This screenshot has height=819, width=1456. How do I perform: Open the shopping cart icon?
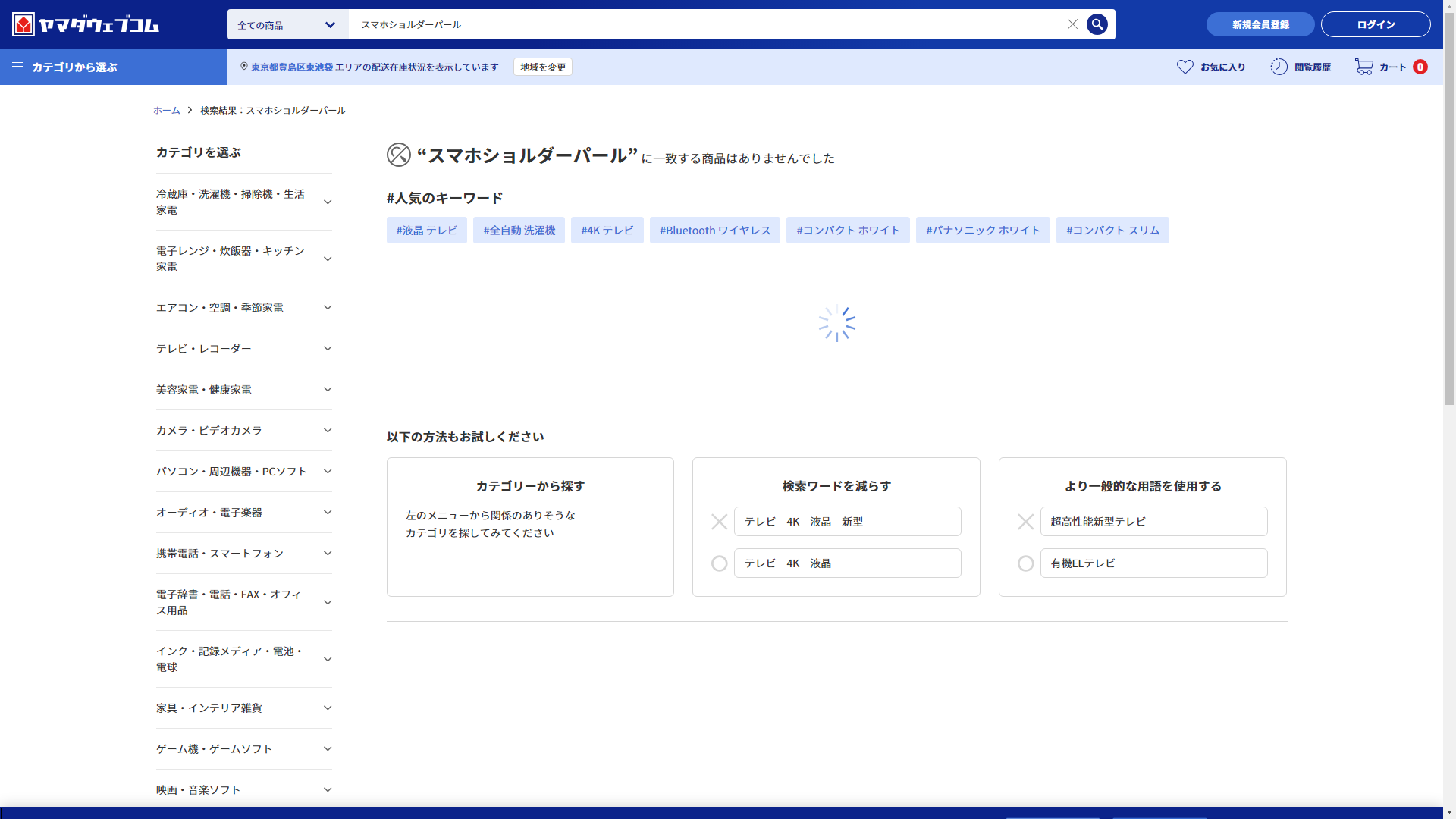[x=1363, y=67]
